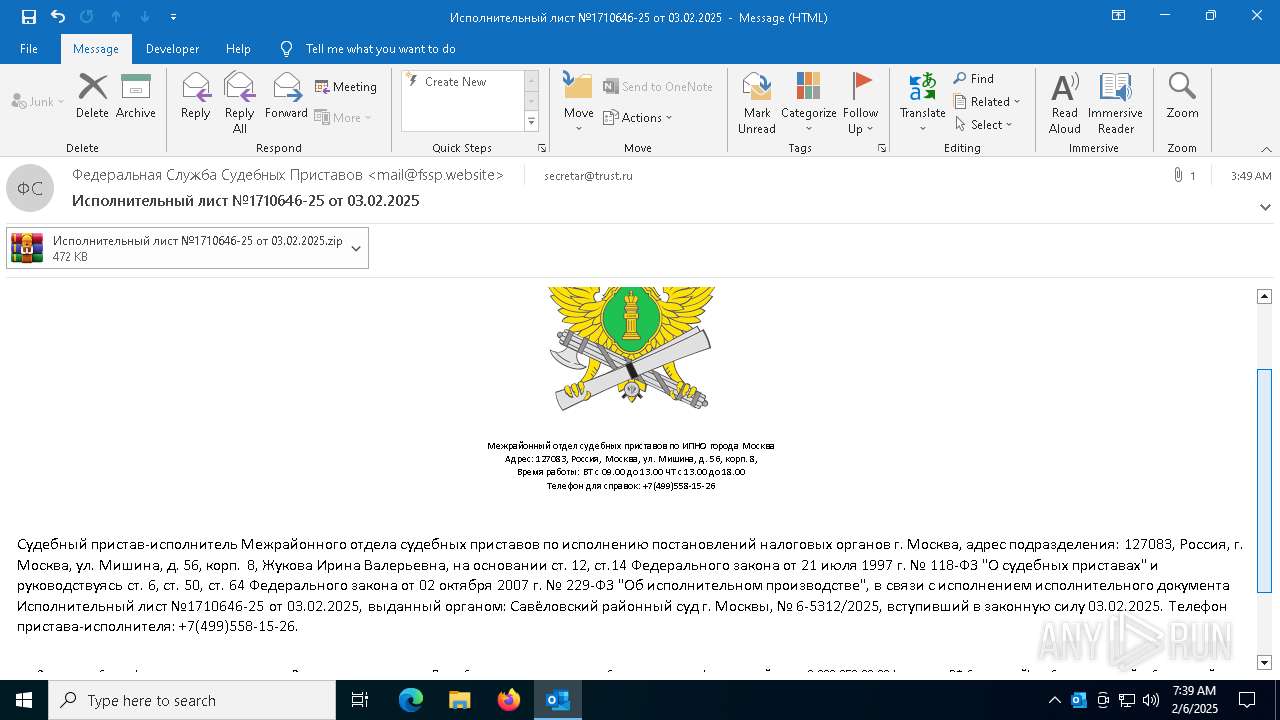The height and width of the screenshot is (720, 1280).
Task: Click Find in the Editing group
Action: point(974,79)
